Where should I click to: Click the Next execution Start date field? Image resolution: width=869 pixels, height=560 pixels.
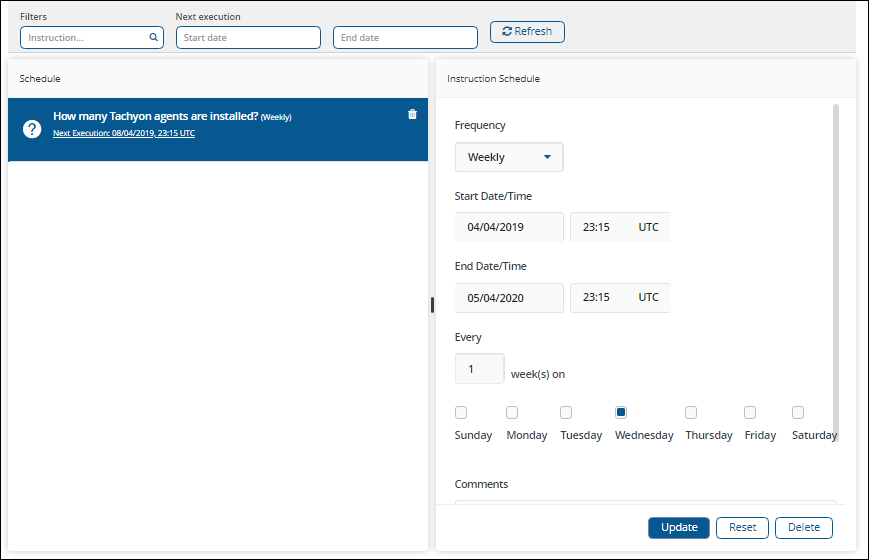tap(248, 38)
